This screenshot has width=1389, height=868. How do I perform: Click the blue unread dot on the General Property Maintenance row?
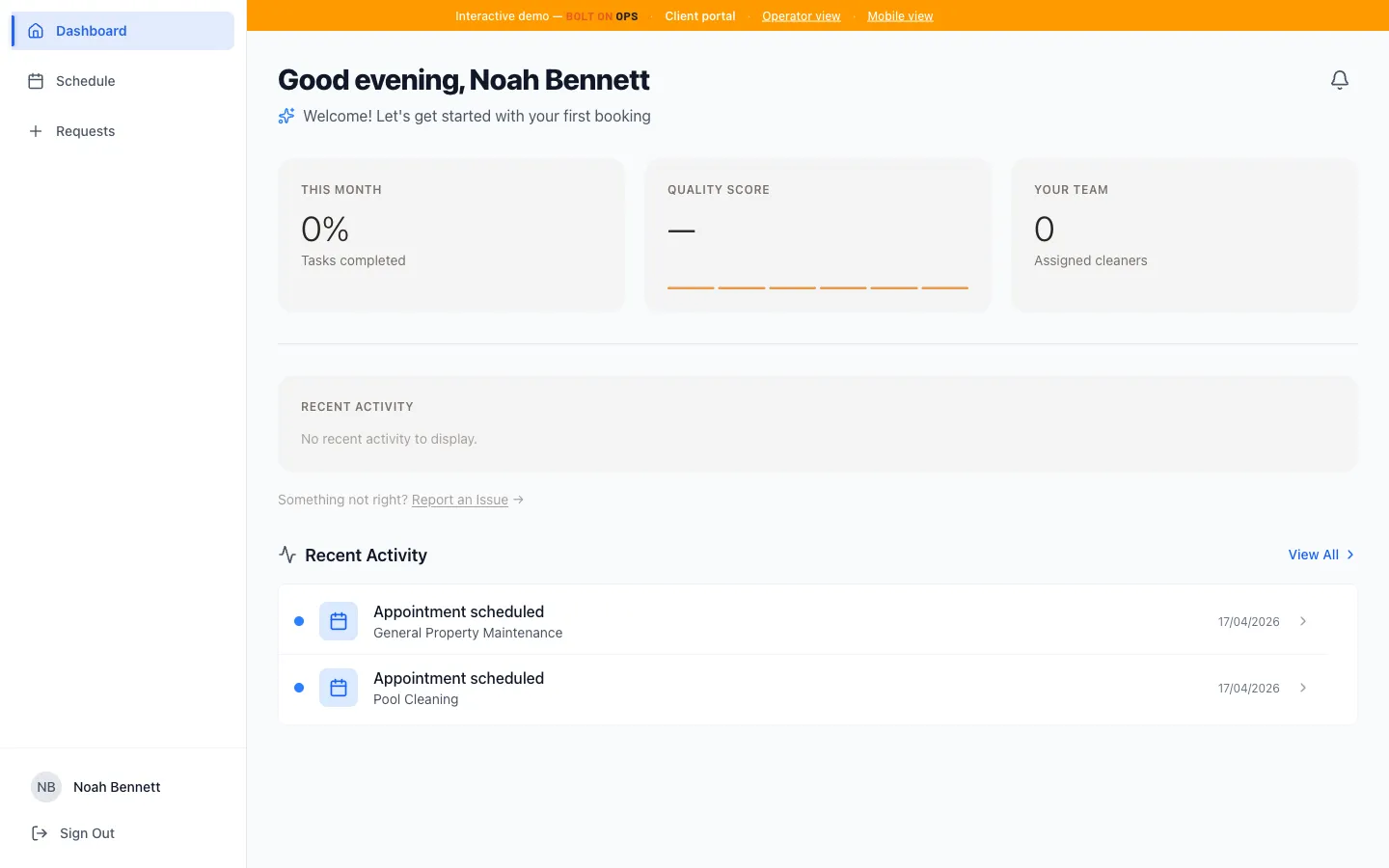click(x=299, y=621)
